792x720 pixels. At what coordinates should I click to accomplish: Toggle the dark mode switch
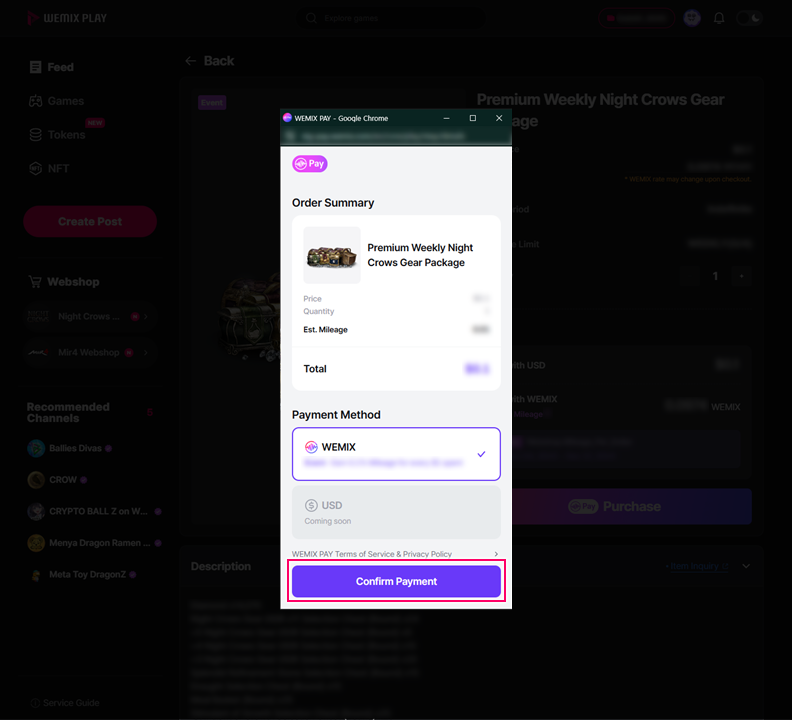[750, 18]
